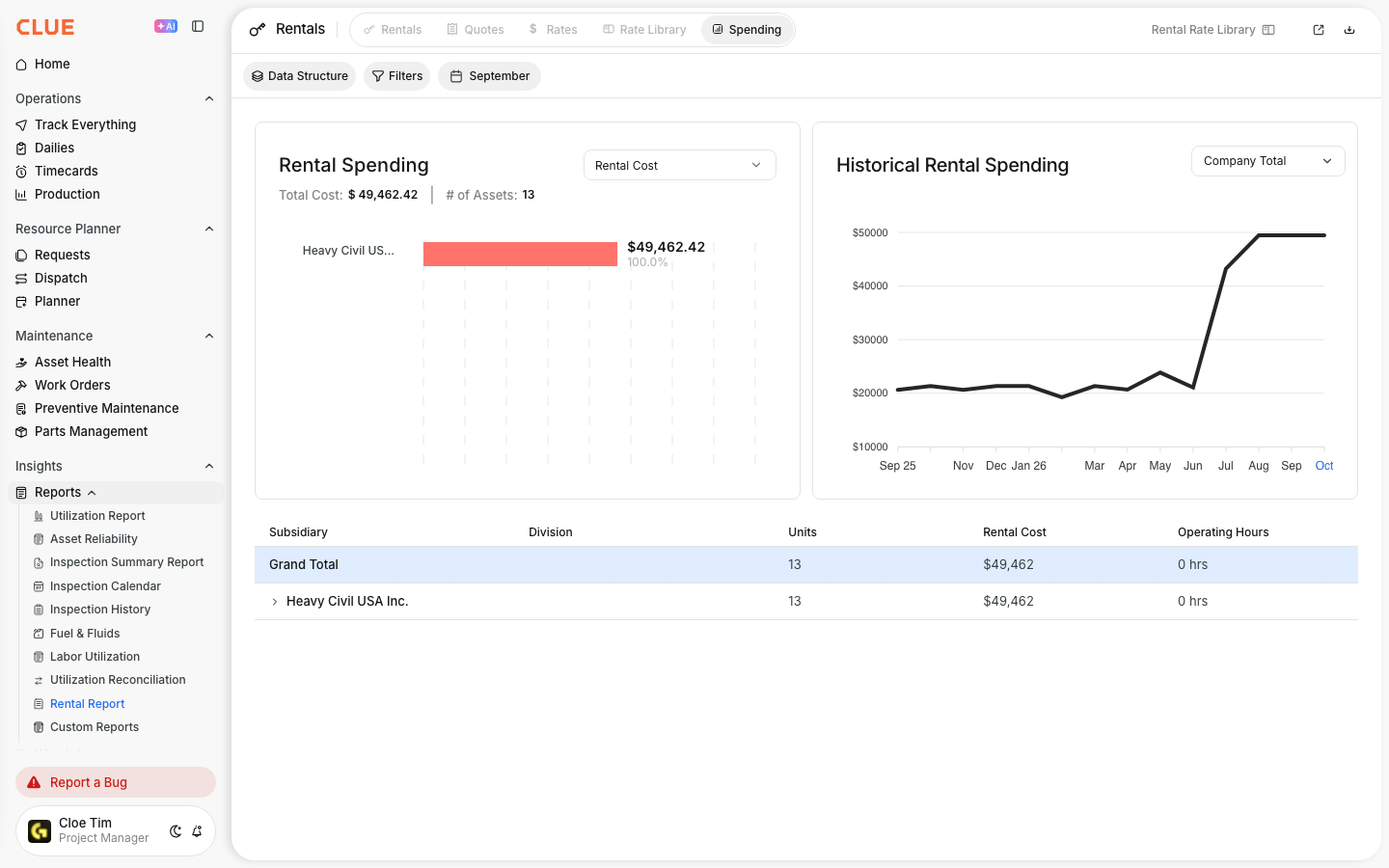Select the Spending tab
The height and width of the screenshot is (868, 1389).
click(x=747, y=30)
